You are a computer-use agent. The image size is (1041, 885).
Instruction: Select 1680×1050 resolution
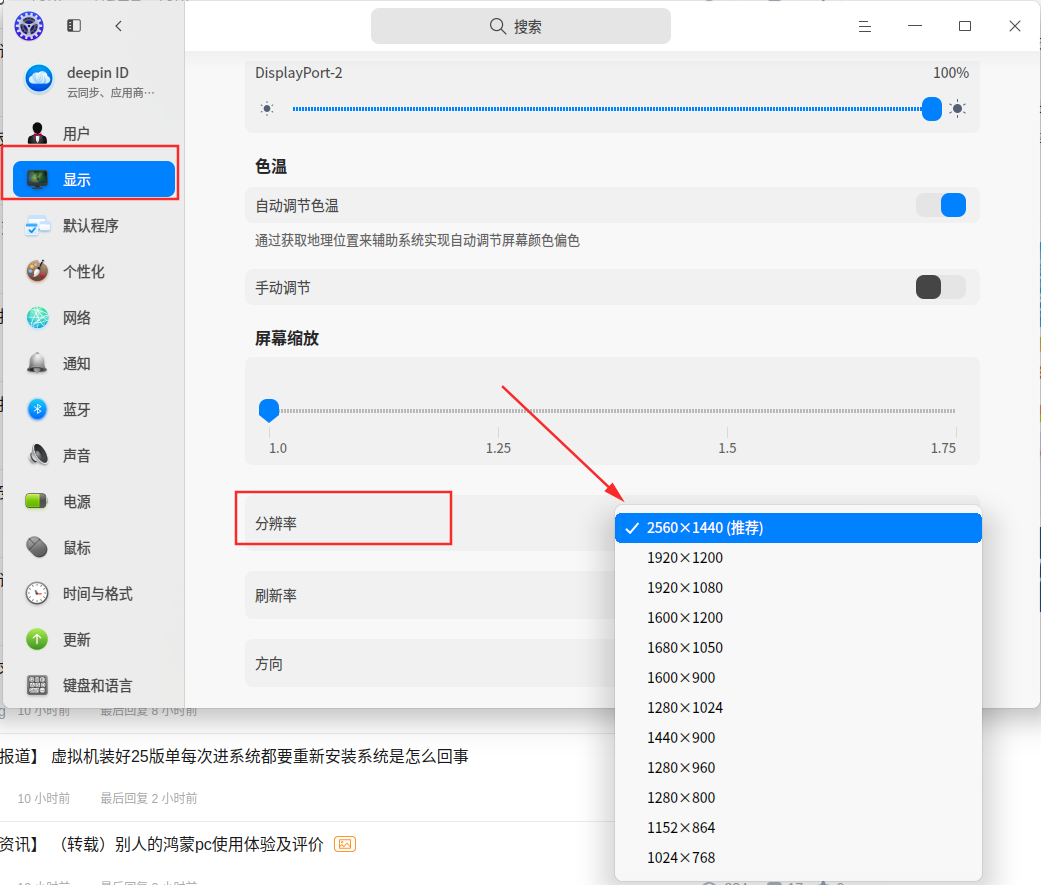pyautogui.click(x=798, y=647)
